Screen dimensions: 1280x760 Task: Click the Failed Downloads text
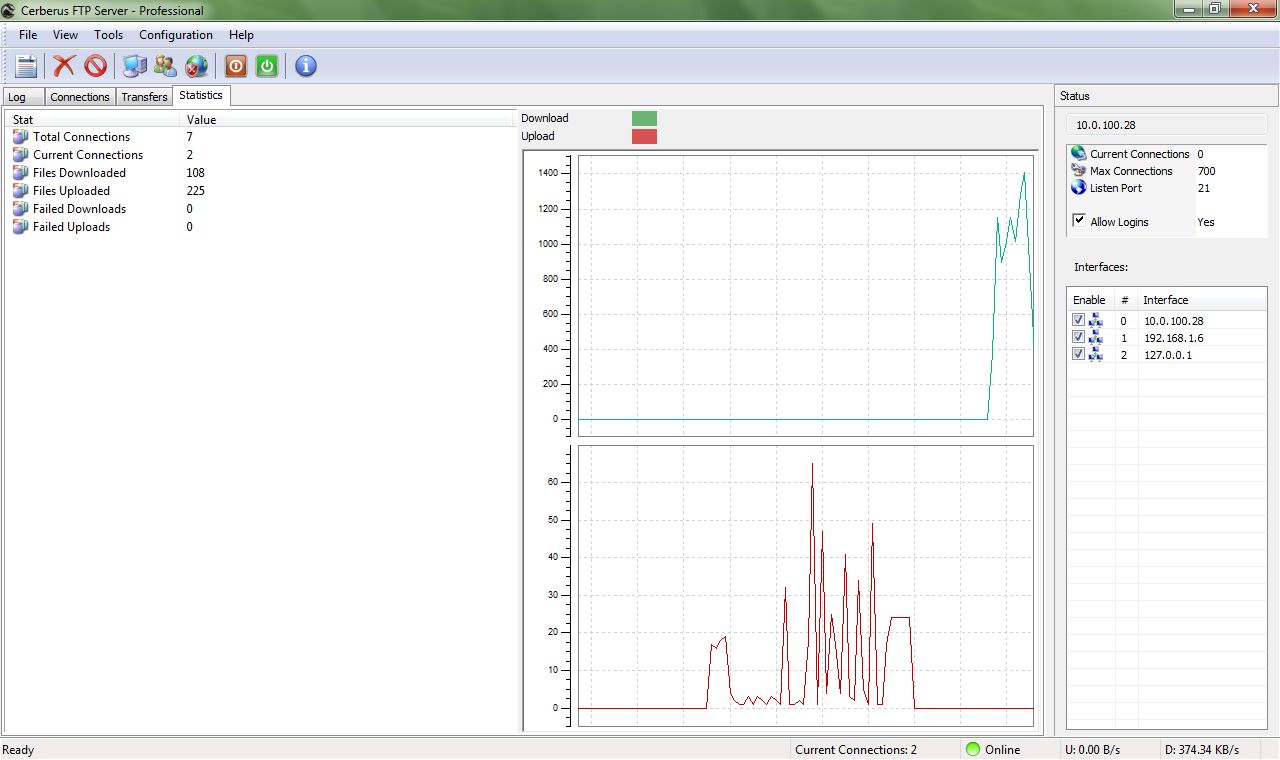pos(79,209)
